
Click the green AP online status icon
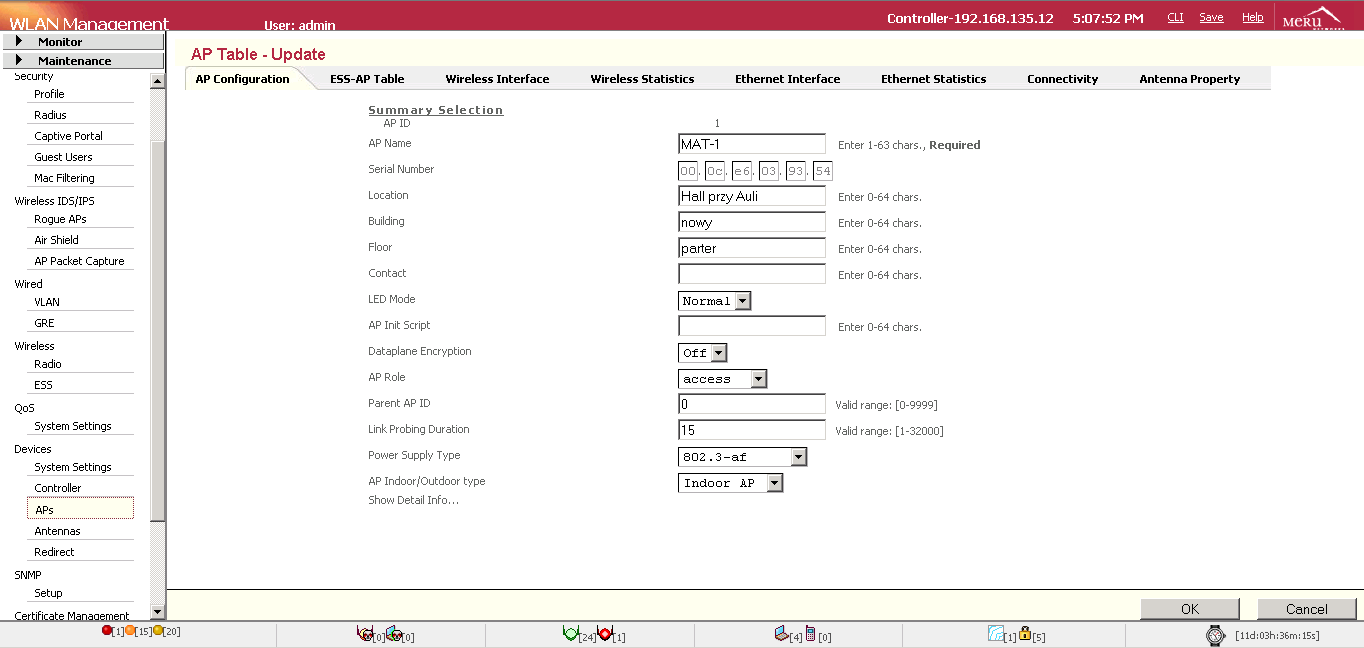click(571, 634)
